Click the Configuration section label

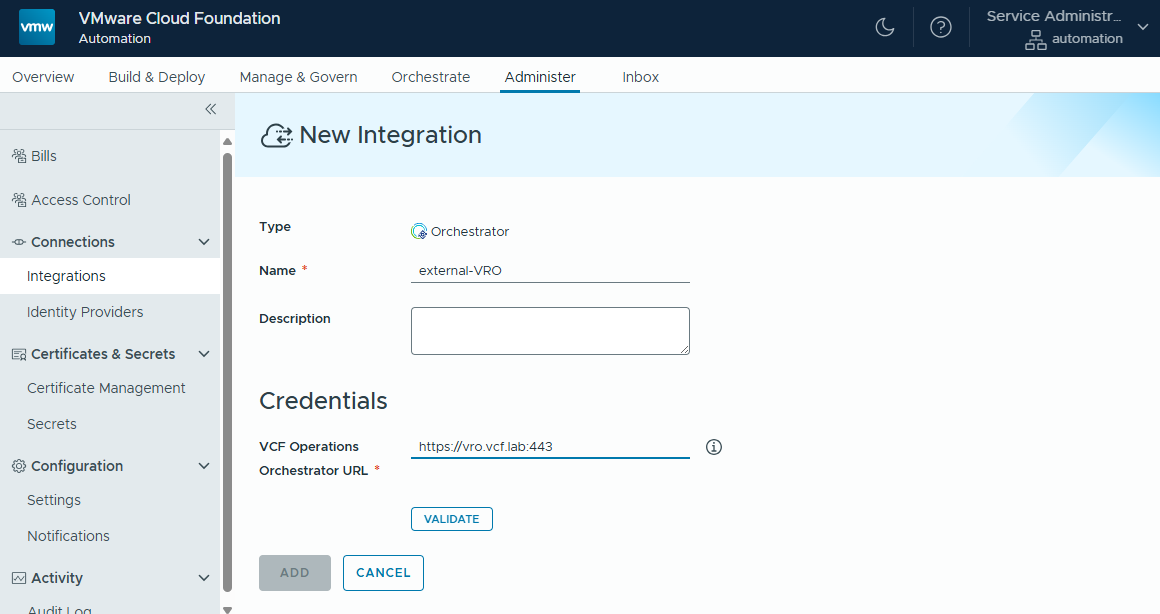pyautogui.click(x=77, y=466)
